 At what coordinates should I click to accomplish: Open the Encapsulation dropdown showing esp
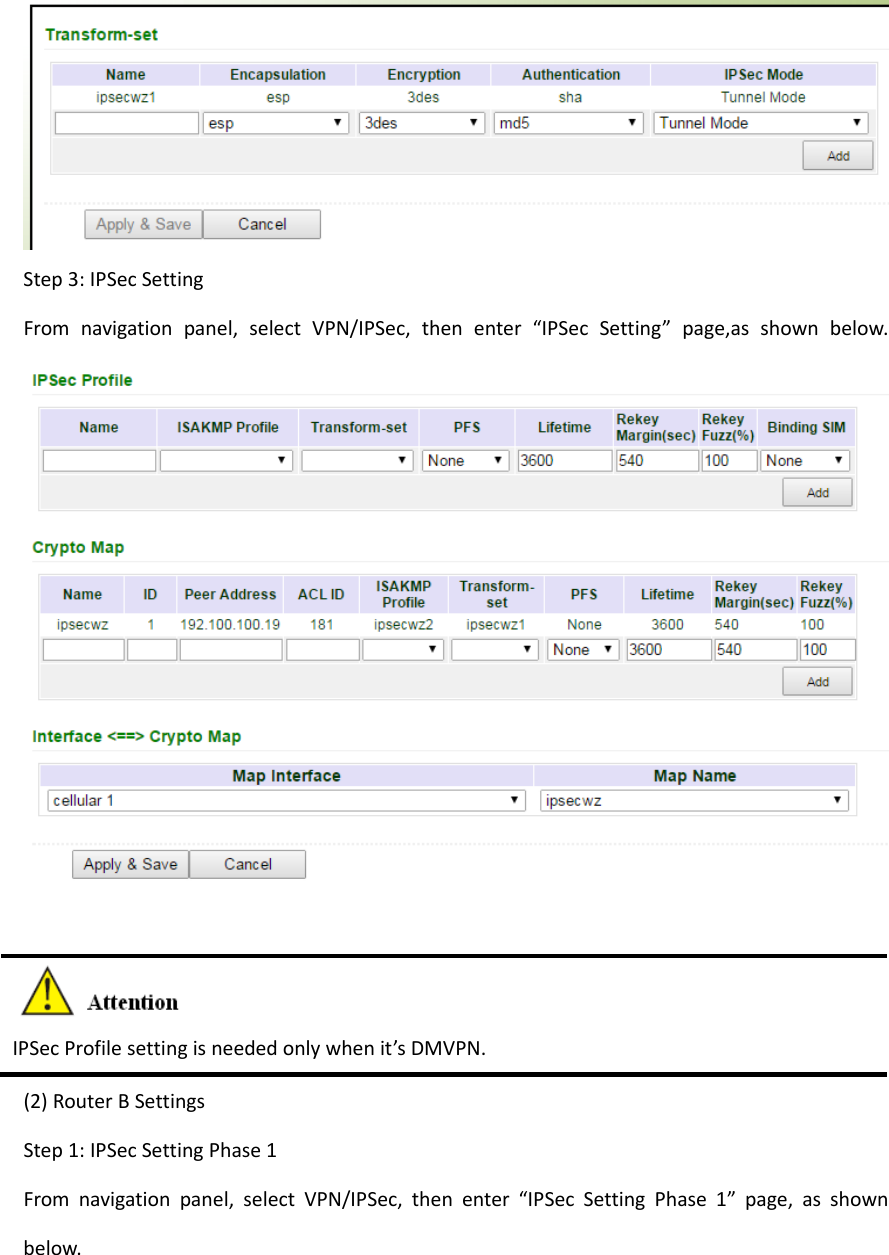pos(275,122)
